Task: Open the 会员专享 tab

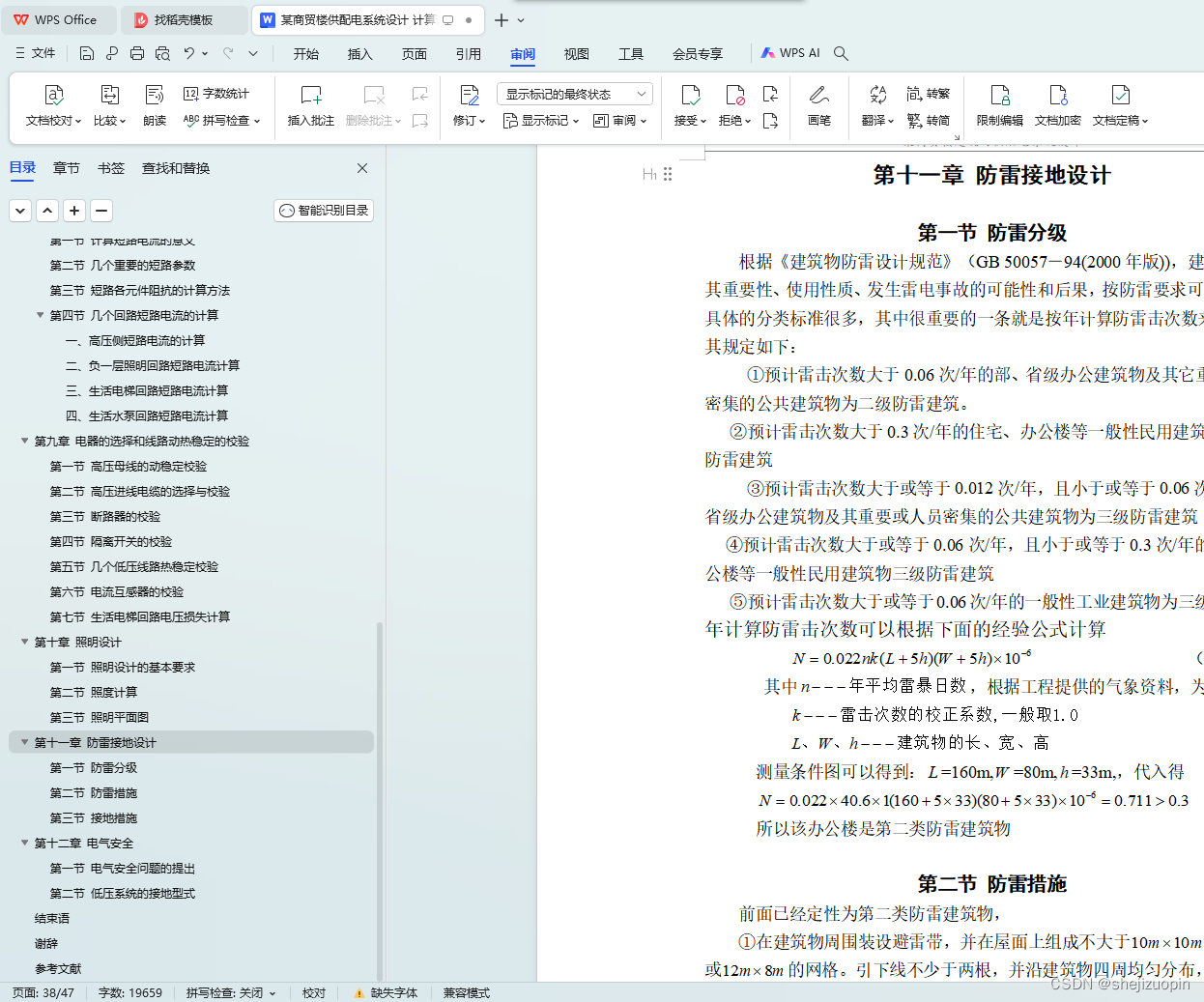Action: [x=698, y=54]
